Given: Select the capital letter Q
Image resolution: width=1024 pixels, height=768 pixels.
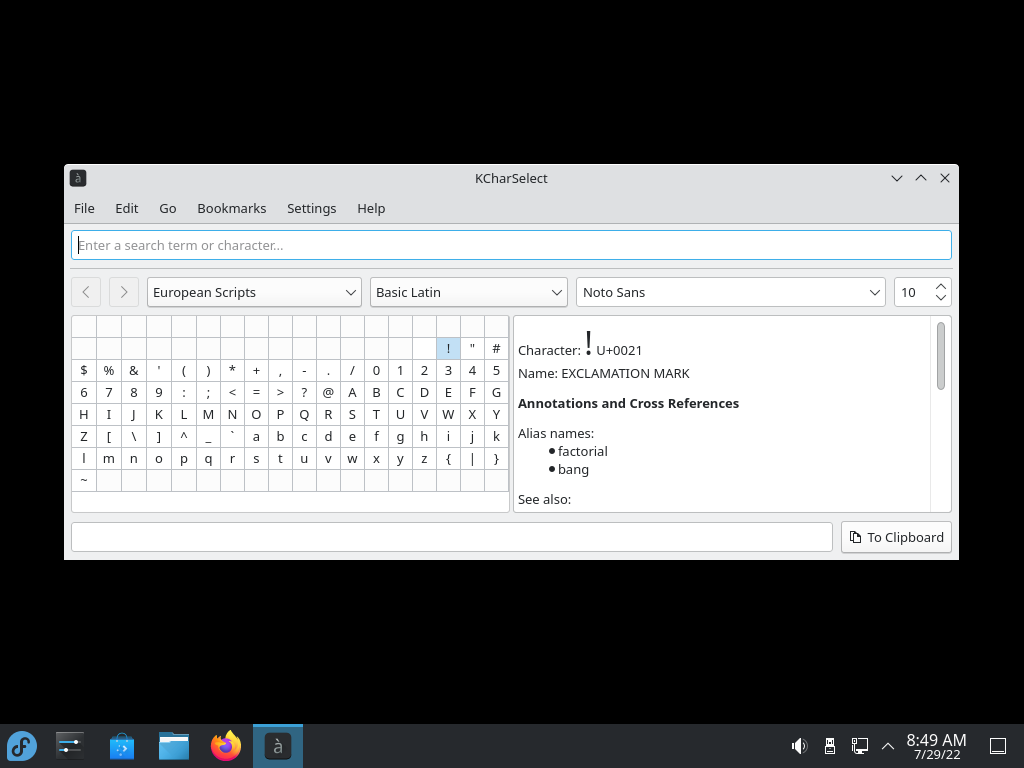Looking at the screenshot, I should [x=304, y=414].
